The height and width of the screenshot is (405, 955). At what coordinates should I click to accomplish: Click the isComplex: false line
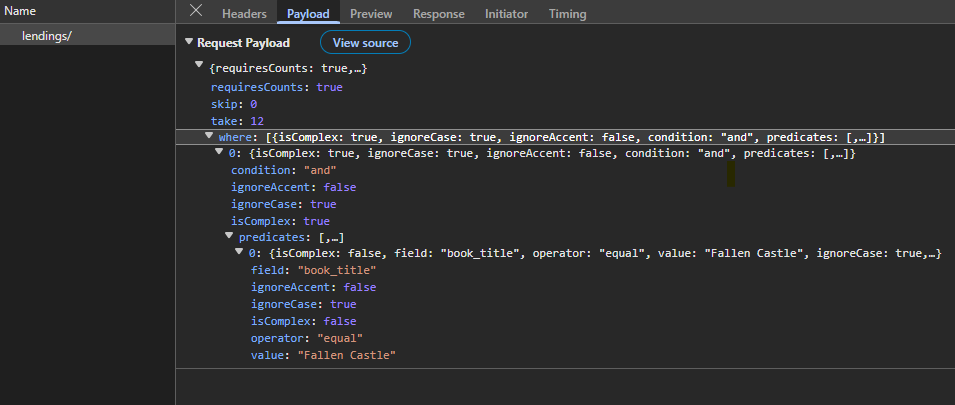(303, 321)
